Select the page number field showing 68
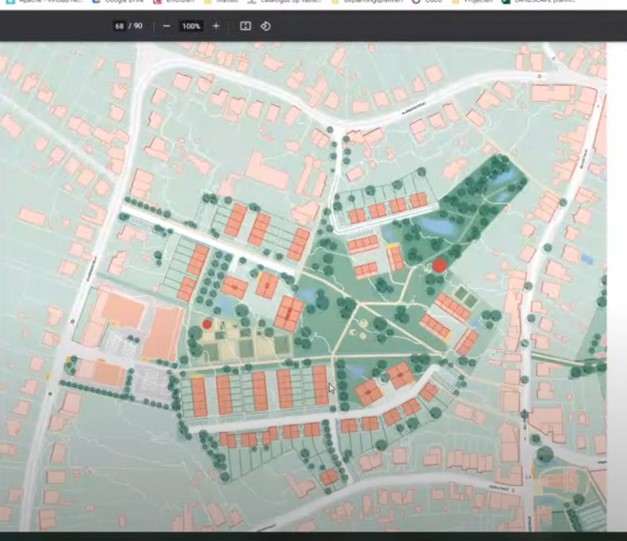627x541 pixels. click(122, 26)
